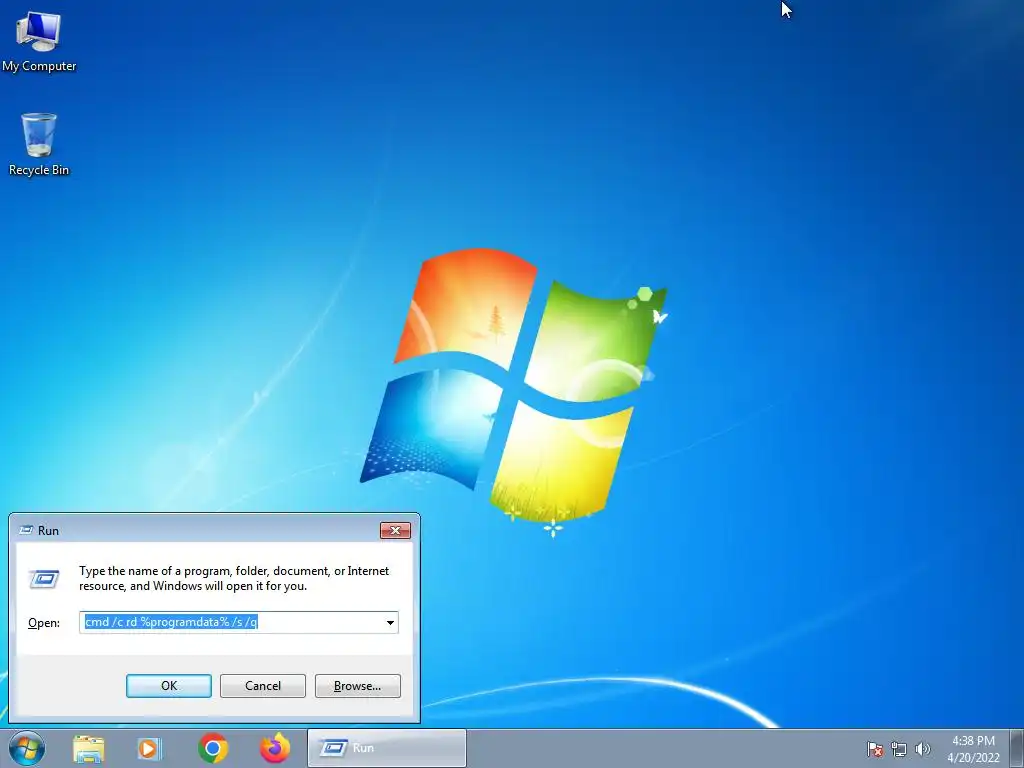The height and width of the screenshot is (768, 1024).
Task: Launch Windows Explorer from the taskbar
Action: (89, 748)
